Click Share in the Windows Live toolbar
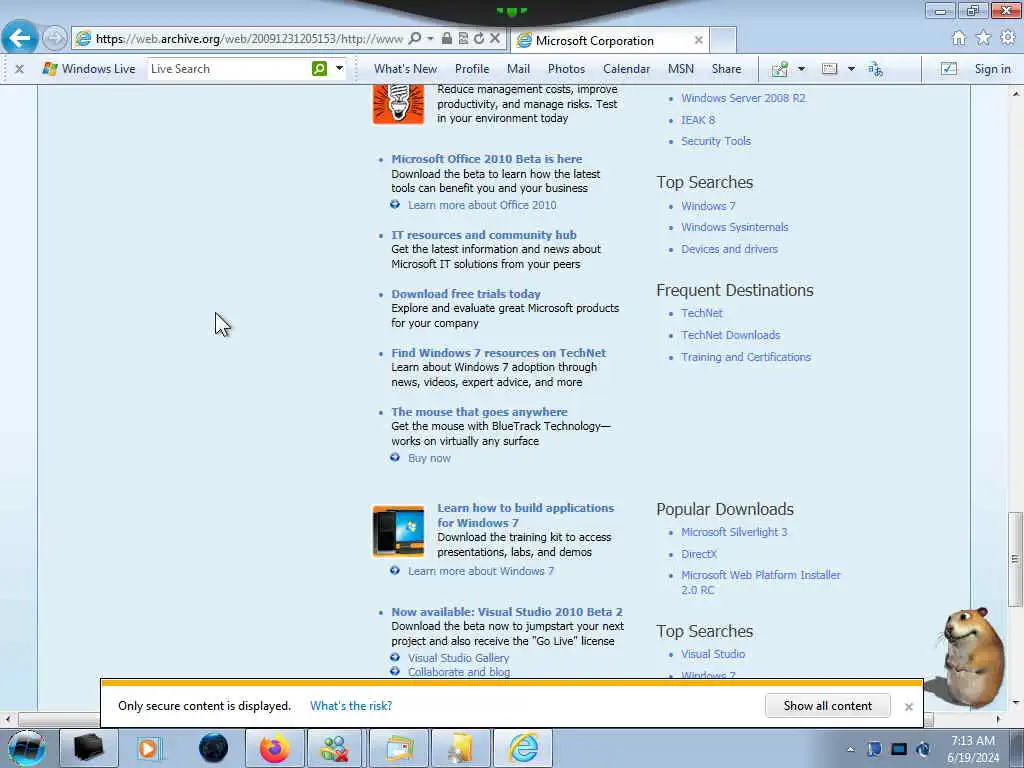The width and height of the screenshot is (1024, 768). coord(726,69)
